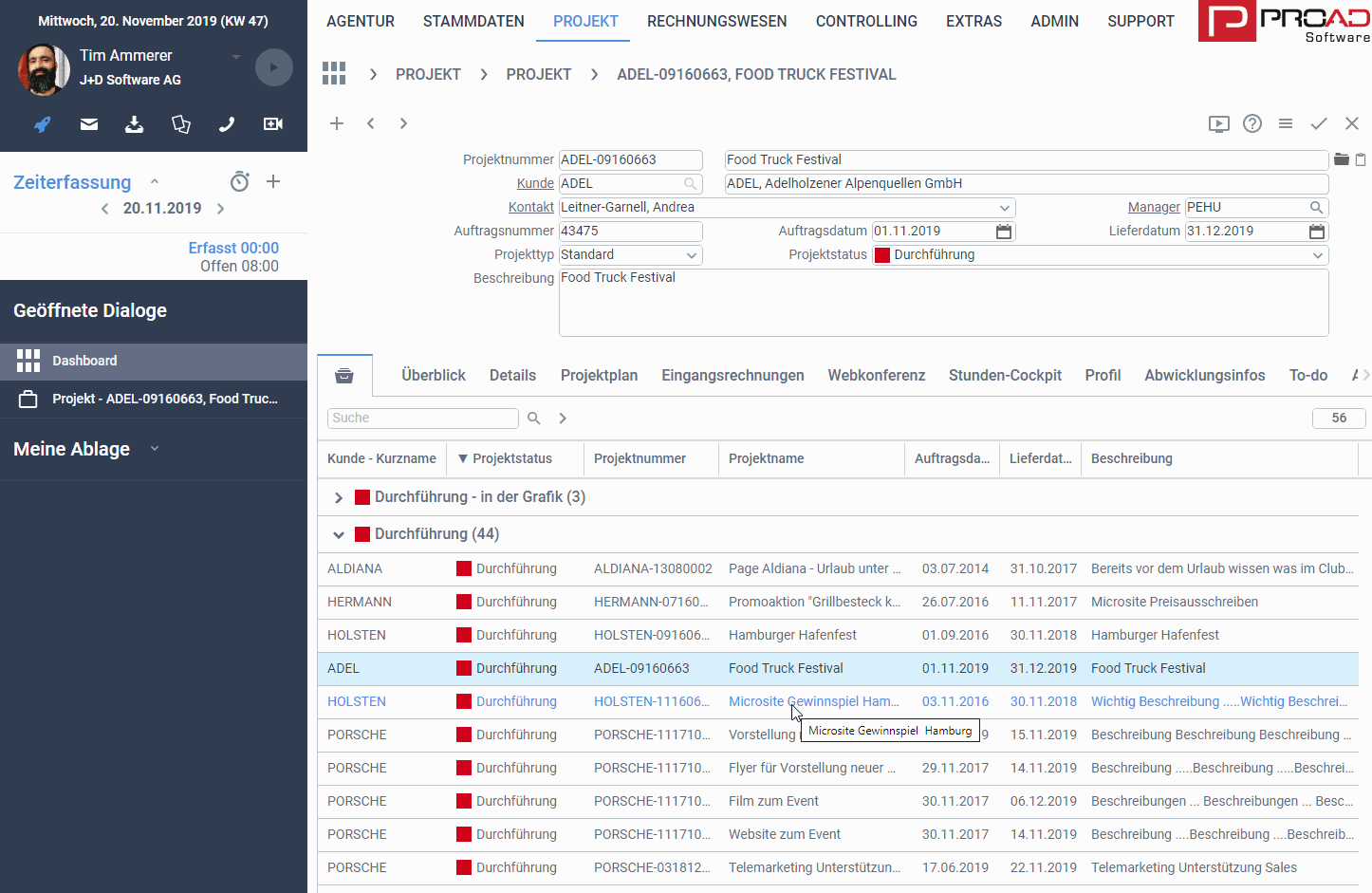Click the Kunde link label
This screenshot has width=1372, height=893.
535,183
